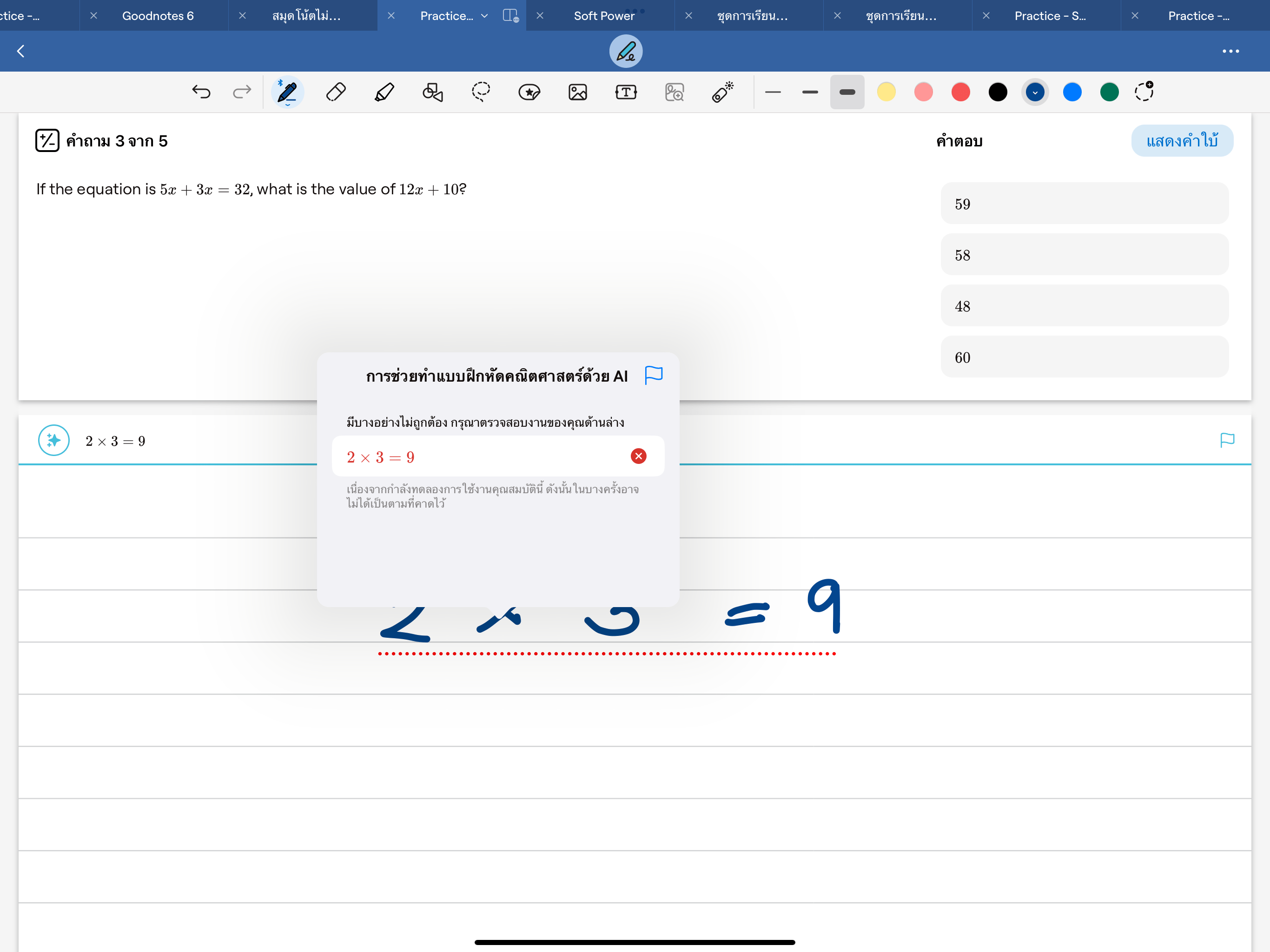Screen dimensions: 1270x952
Task: Select the Eraser tool
Action: pyautogui.click(x=336, y=92)
